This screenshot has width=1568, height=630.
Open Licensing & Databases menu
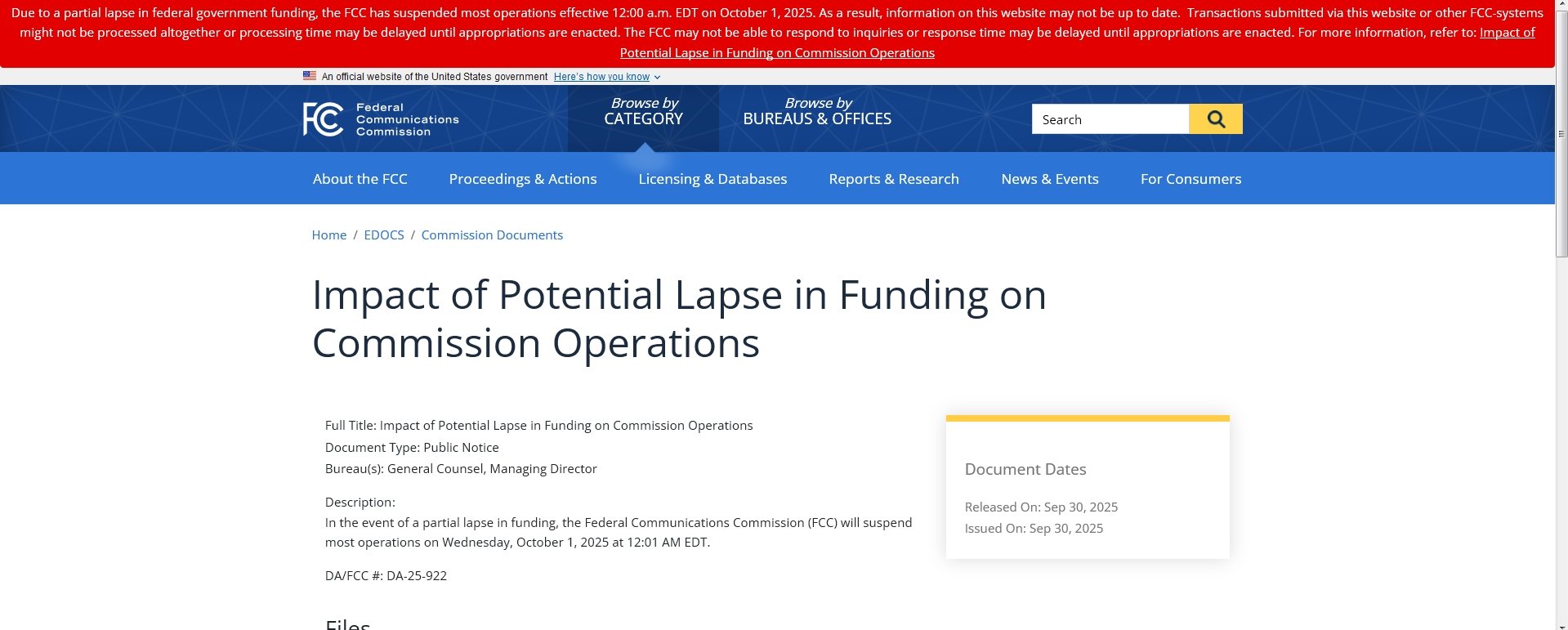pos(713,179)
